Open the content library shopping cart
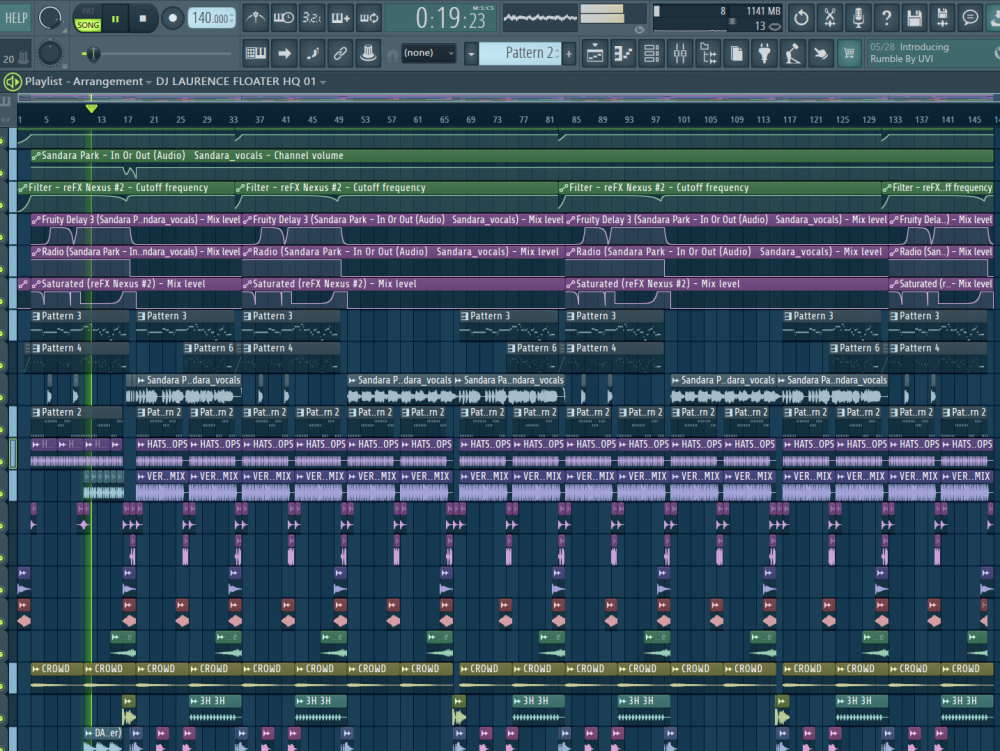Image resolution: width=1000 pixels, height=751 pixels. [849, 54]
